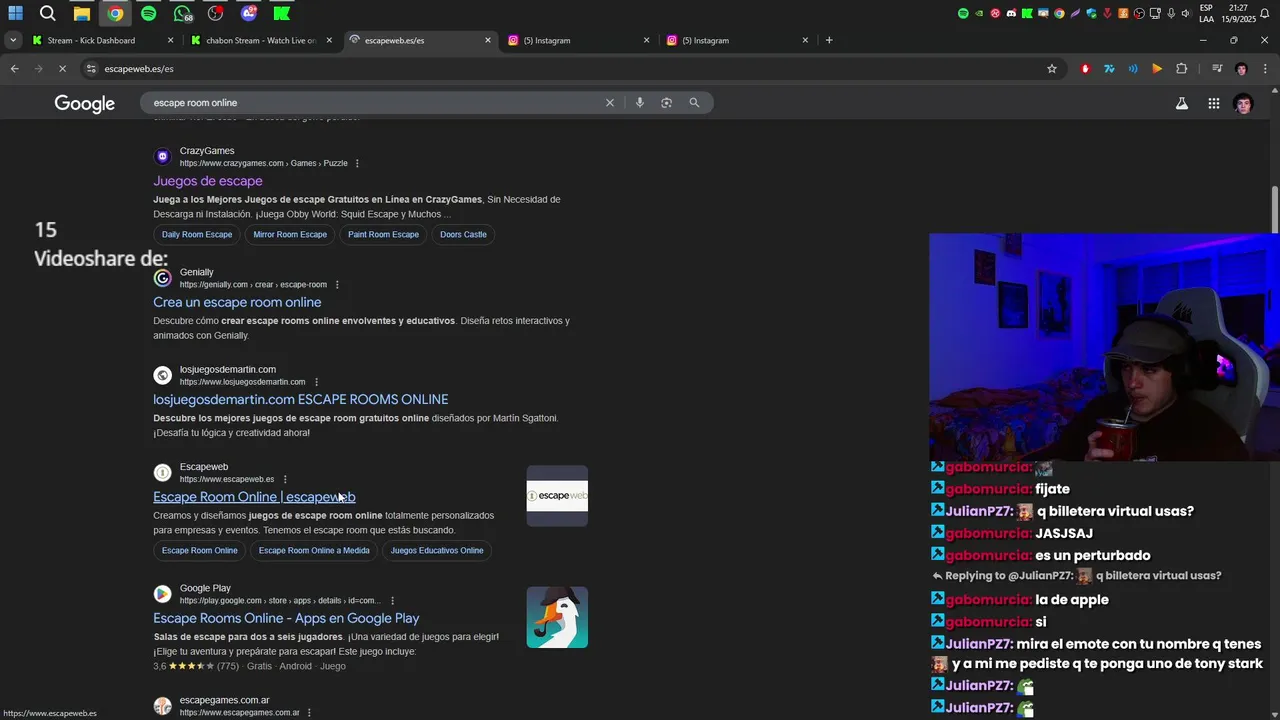Click the escapeweb logo thumbnail
Viewport: 1280px width, 720px height.
point(557,496)
